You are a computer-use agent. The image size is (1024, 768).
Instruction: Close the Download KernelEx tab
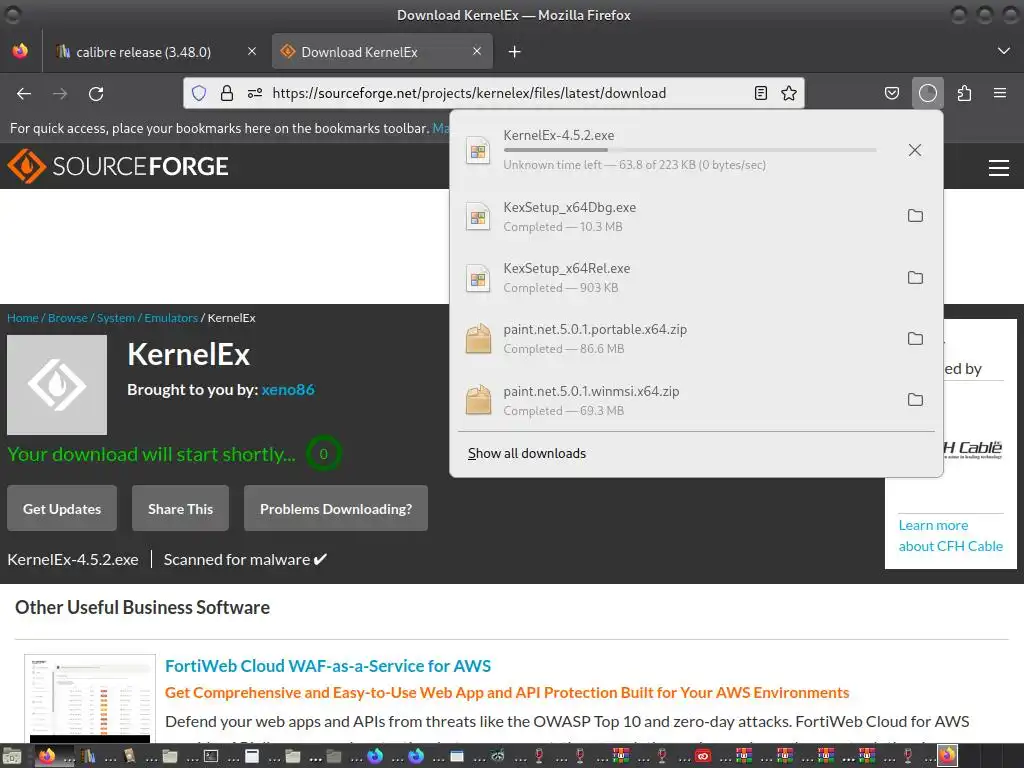477,52
